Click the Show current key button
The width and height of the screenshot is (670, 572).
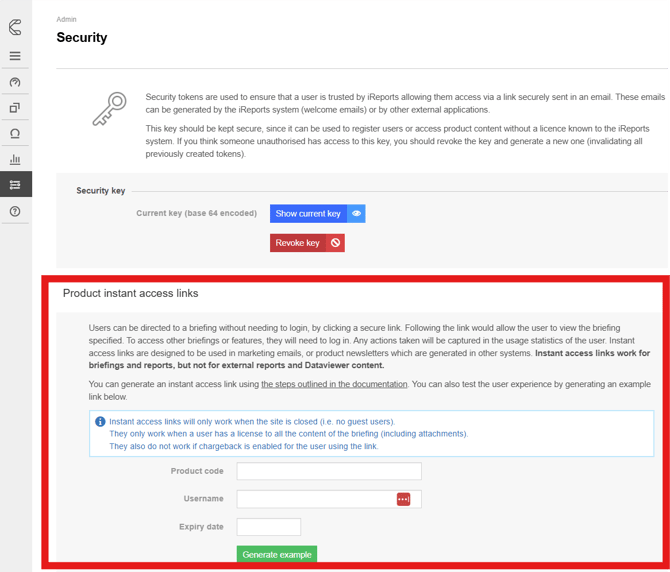[308, 214]
